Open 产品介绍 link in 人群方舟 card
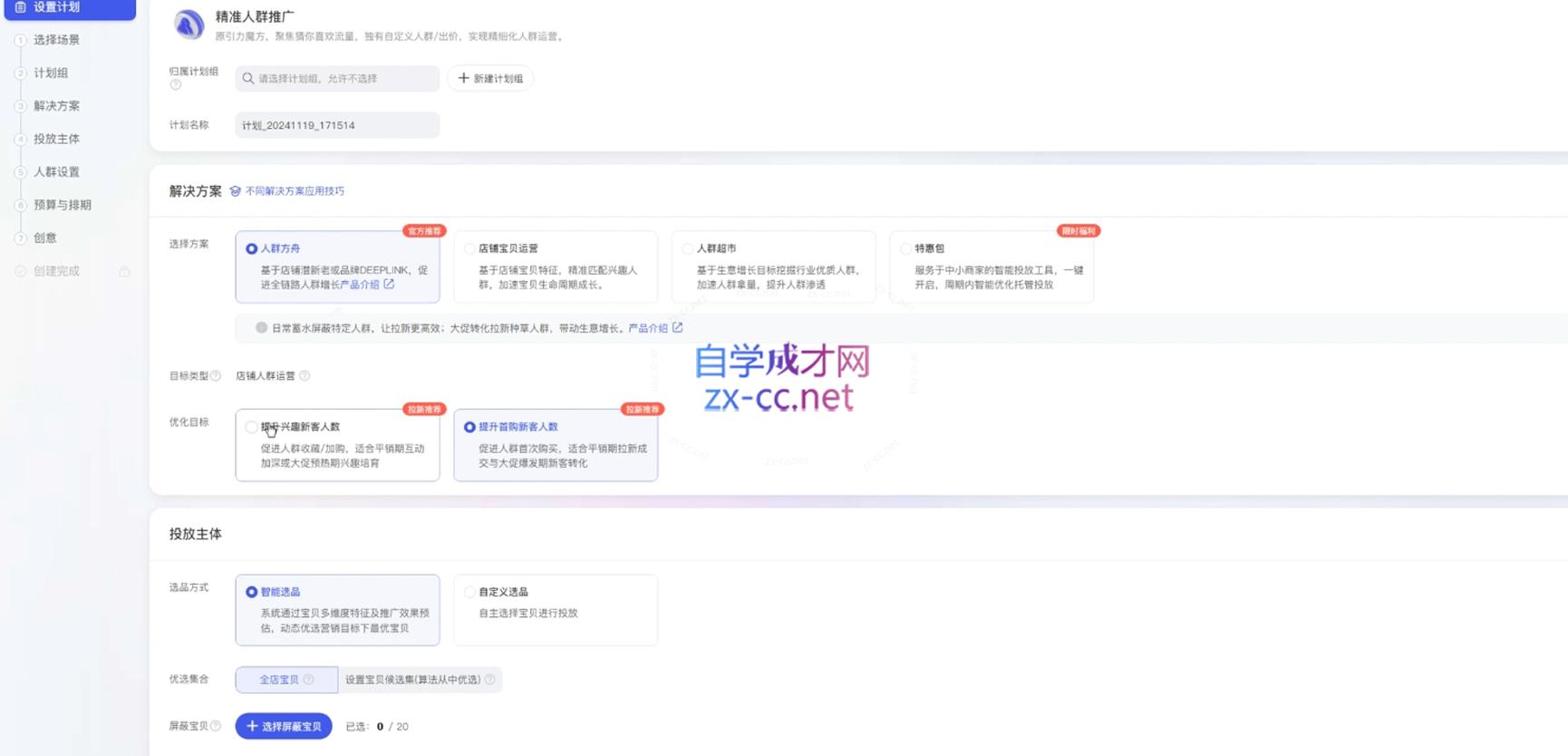This screenshot has width=1568, height=756. [x=360, y=285]
